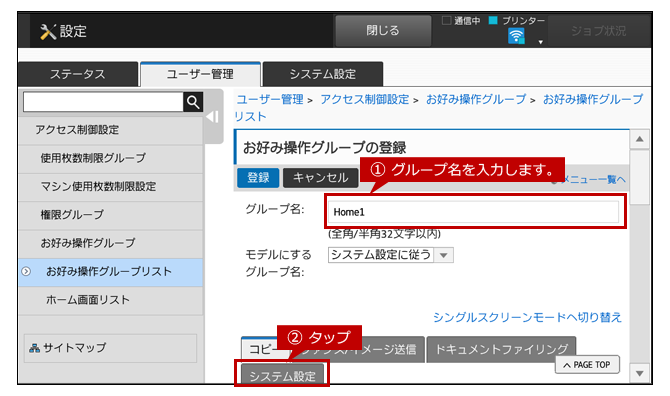
Task: Follow the アクセス制御設定 breadcrumb link
Action: [365, 100]
